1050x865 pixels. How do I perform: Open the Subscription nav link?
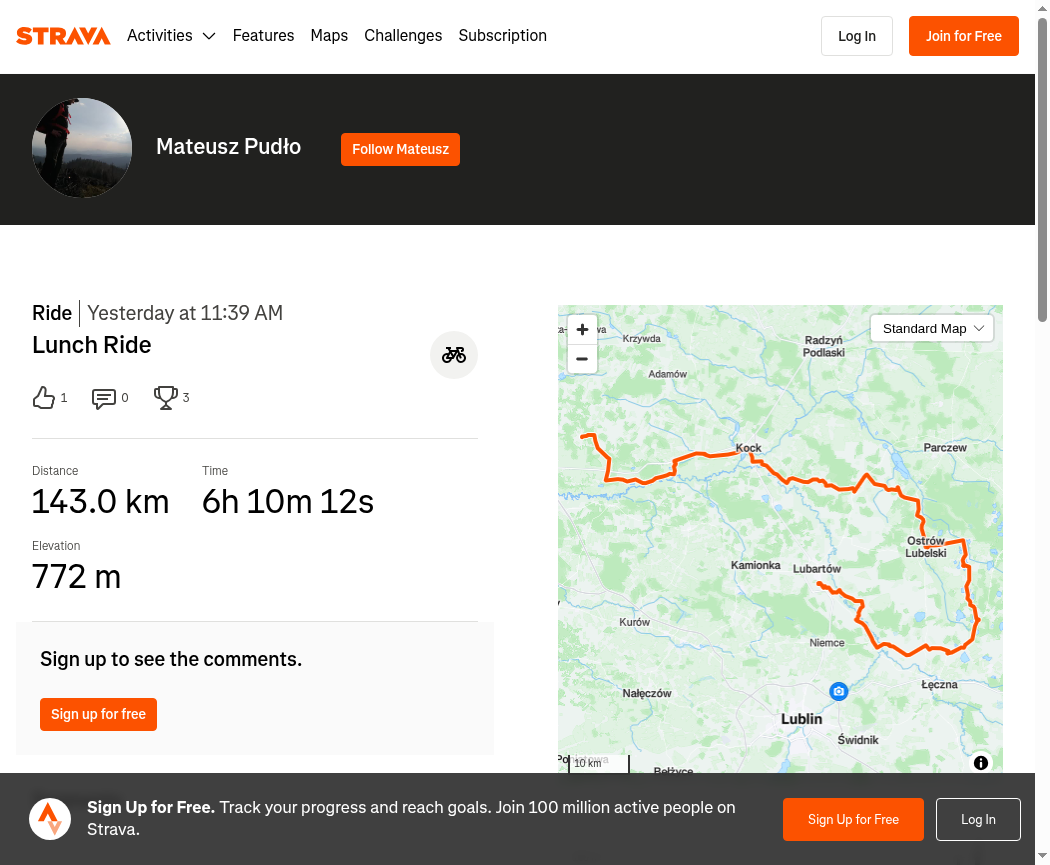coord(502,35)
